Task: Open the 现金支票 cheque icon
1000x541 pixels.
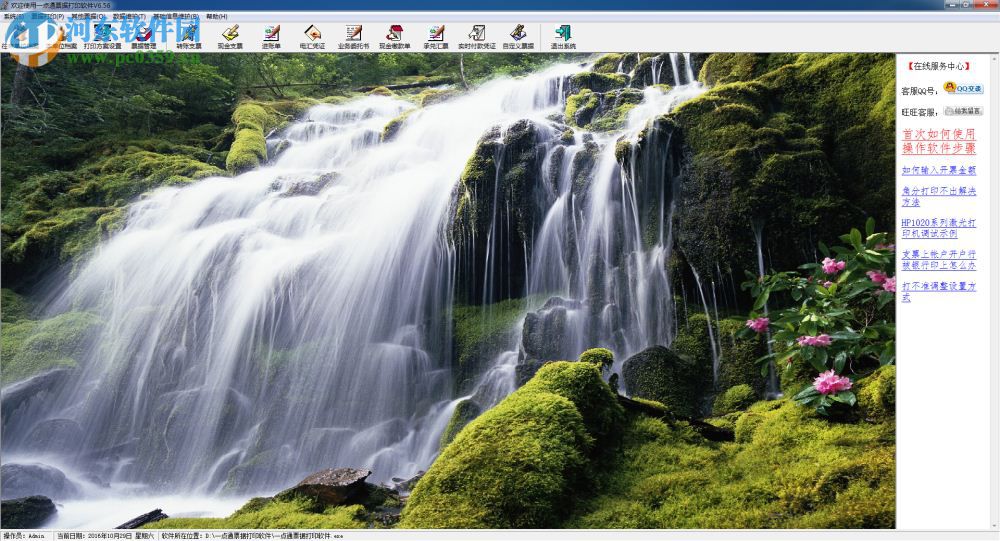Action: click(x=230, y=37)
